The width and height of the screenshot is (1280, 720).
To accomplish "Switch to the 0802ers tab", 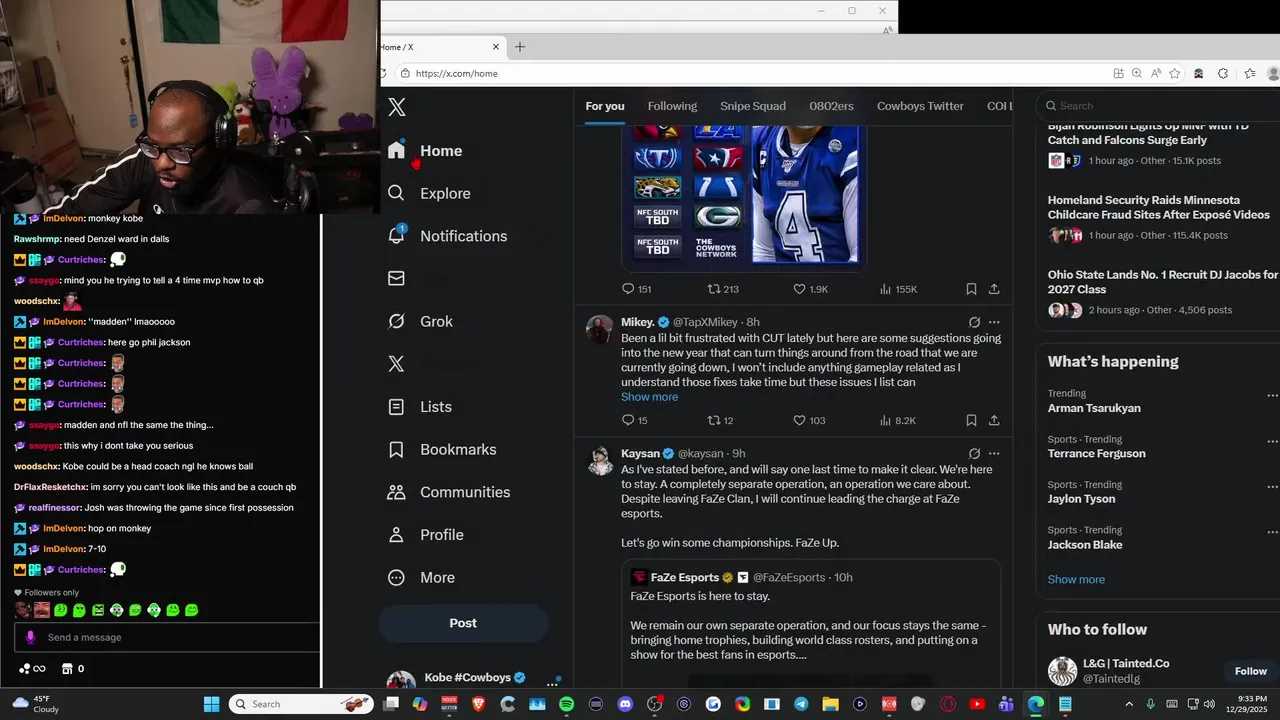I will tap(832, 106).
